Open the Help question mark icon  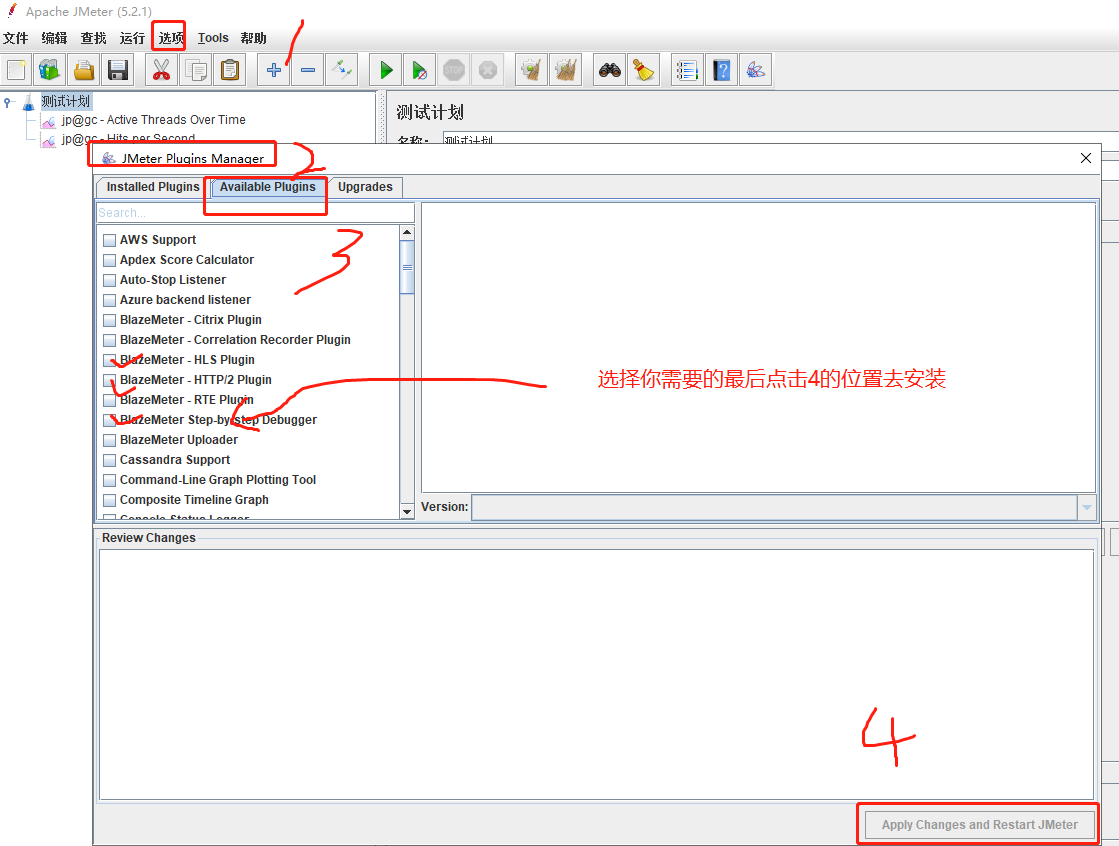pyautogui.click(x=721, y=70)
